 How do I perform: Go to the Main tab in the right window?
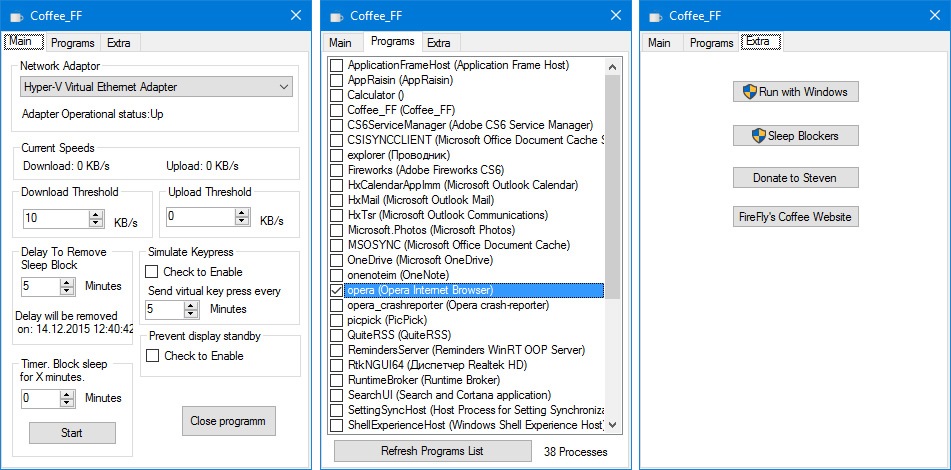pyautogui.click(x=659, y=43)
